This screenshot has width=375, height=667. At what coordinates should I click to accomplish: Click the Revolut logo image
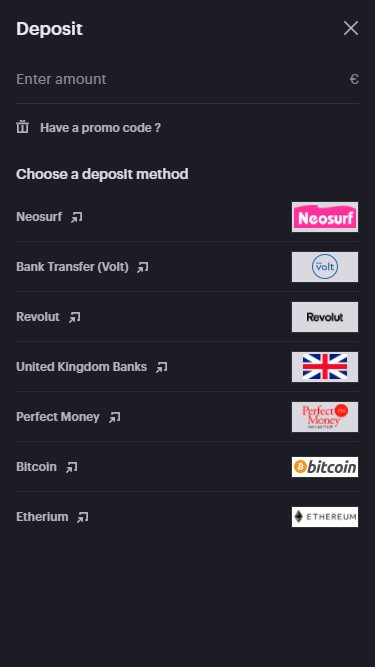(325, 317)
